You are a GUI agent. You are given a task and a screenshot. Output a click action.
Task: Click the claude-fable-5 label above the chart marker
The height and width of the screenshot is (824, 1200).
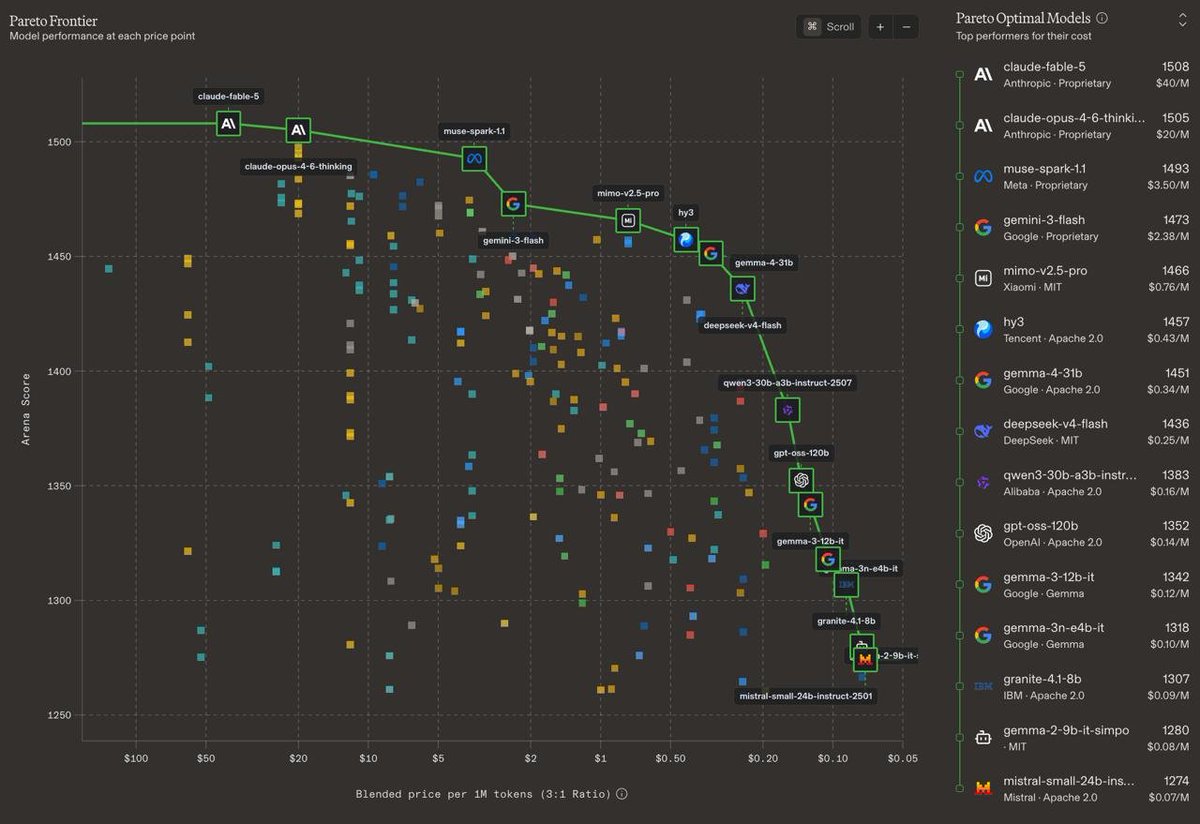[228, 96]
